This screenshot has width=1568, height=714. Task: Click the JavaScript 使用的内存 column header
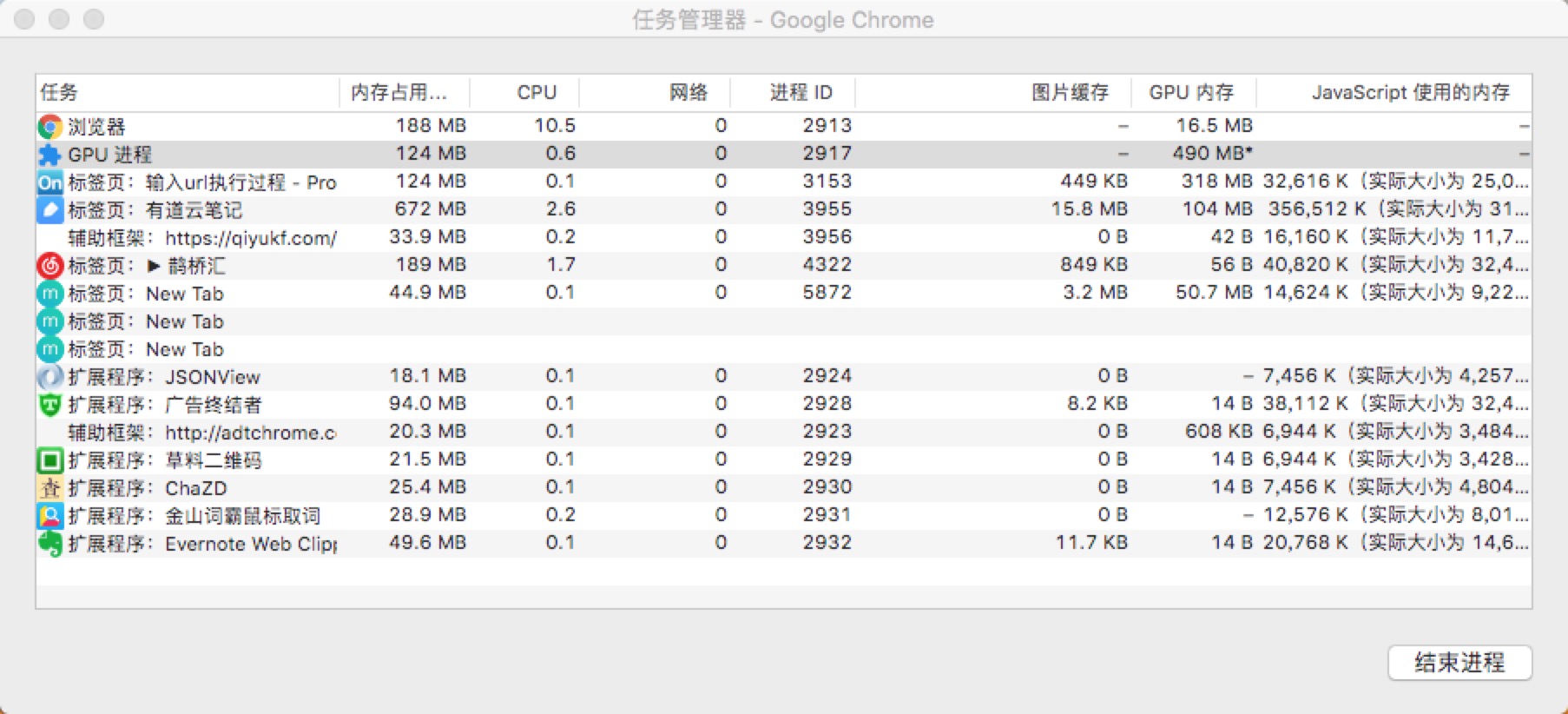[x=1410, y=92]
